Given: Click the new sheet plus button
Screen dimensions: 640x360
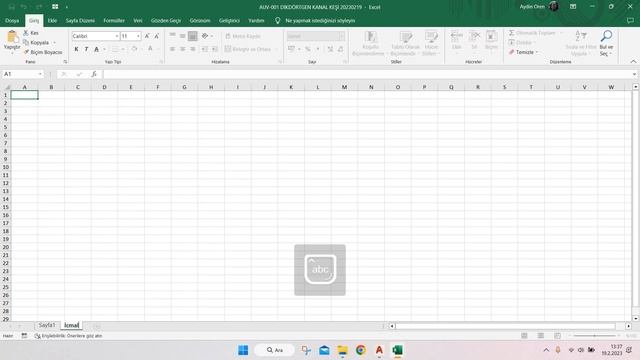Looking at the screenshot, I should [97, 326].
